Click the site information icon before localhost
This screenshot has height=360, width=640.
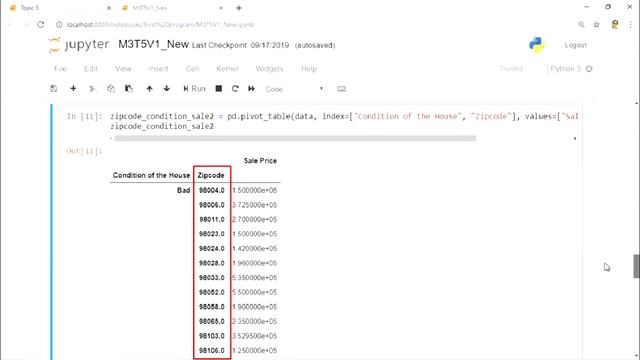tap(59, 24)
